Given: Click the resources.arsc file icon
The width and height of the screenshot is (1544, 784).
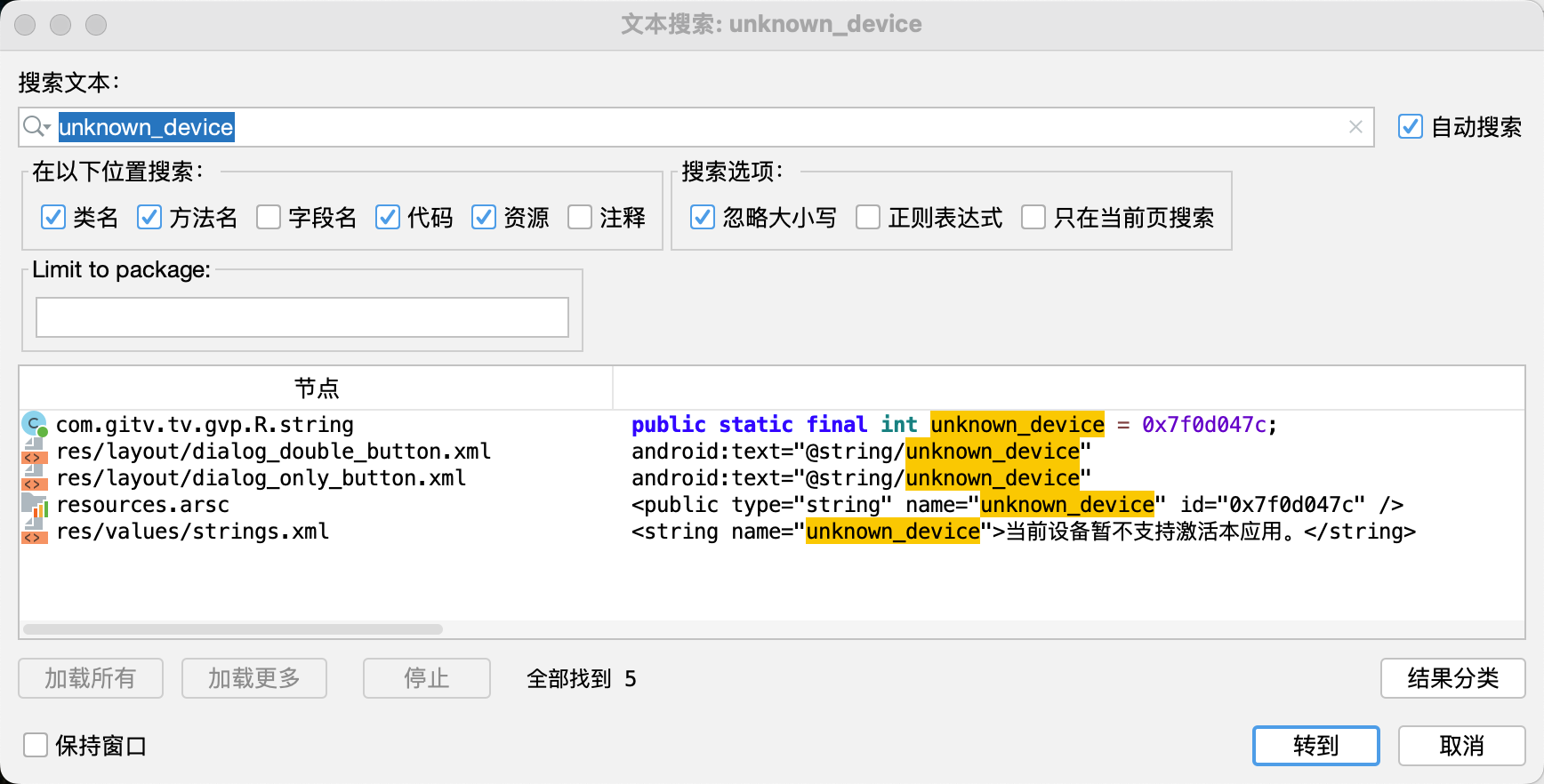Looking at the screenshot, I should click(35, 505).
